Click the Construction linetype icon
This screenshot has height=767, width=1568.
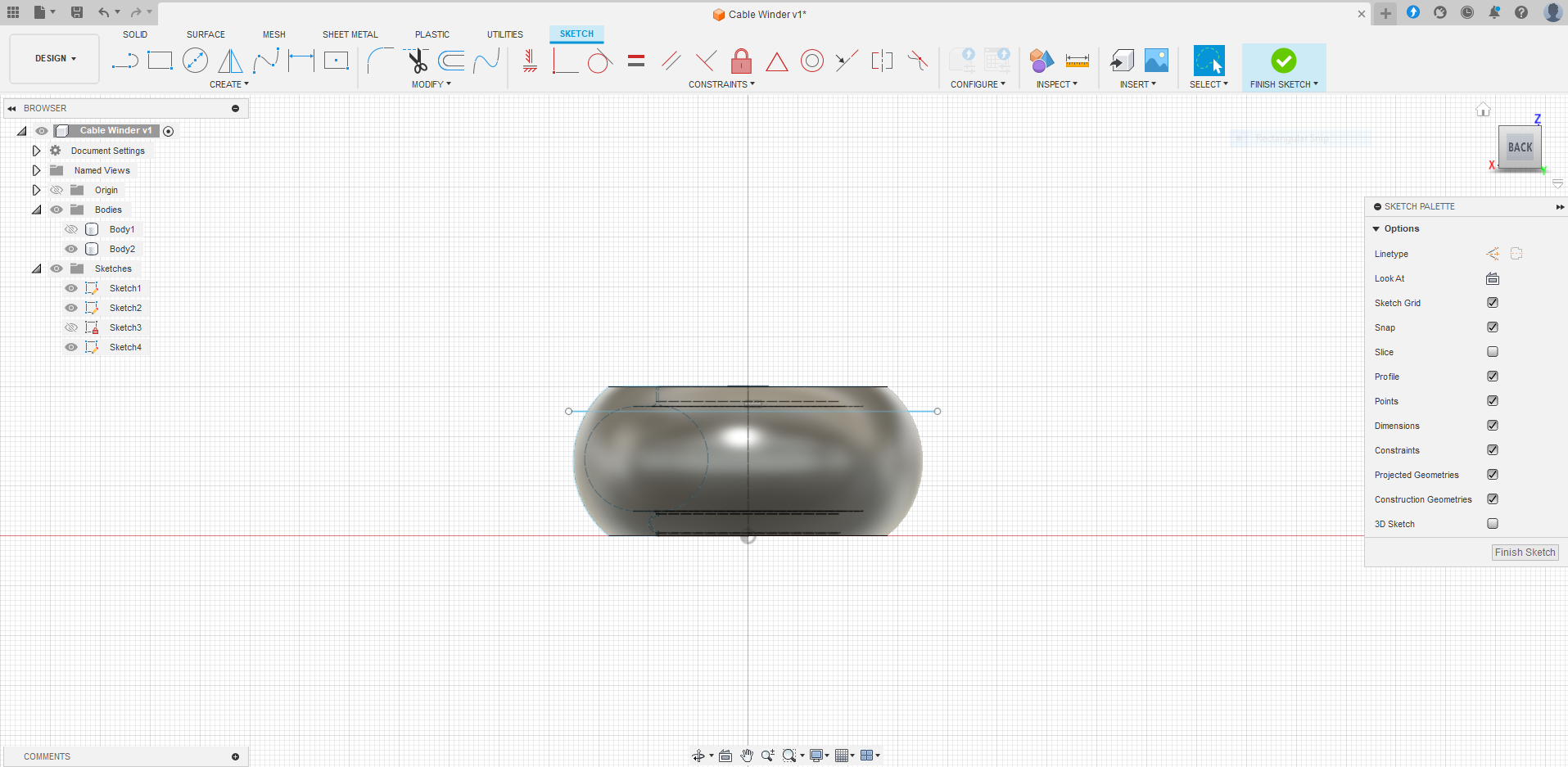(1493, 254)
